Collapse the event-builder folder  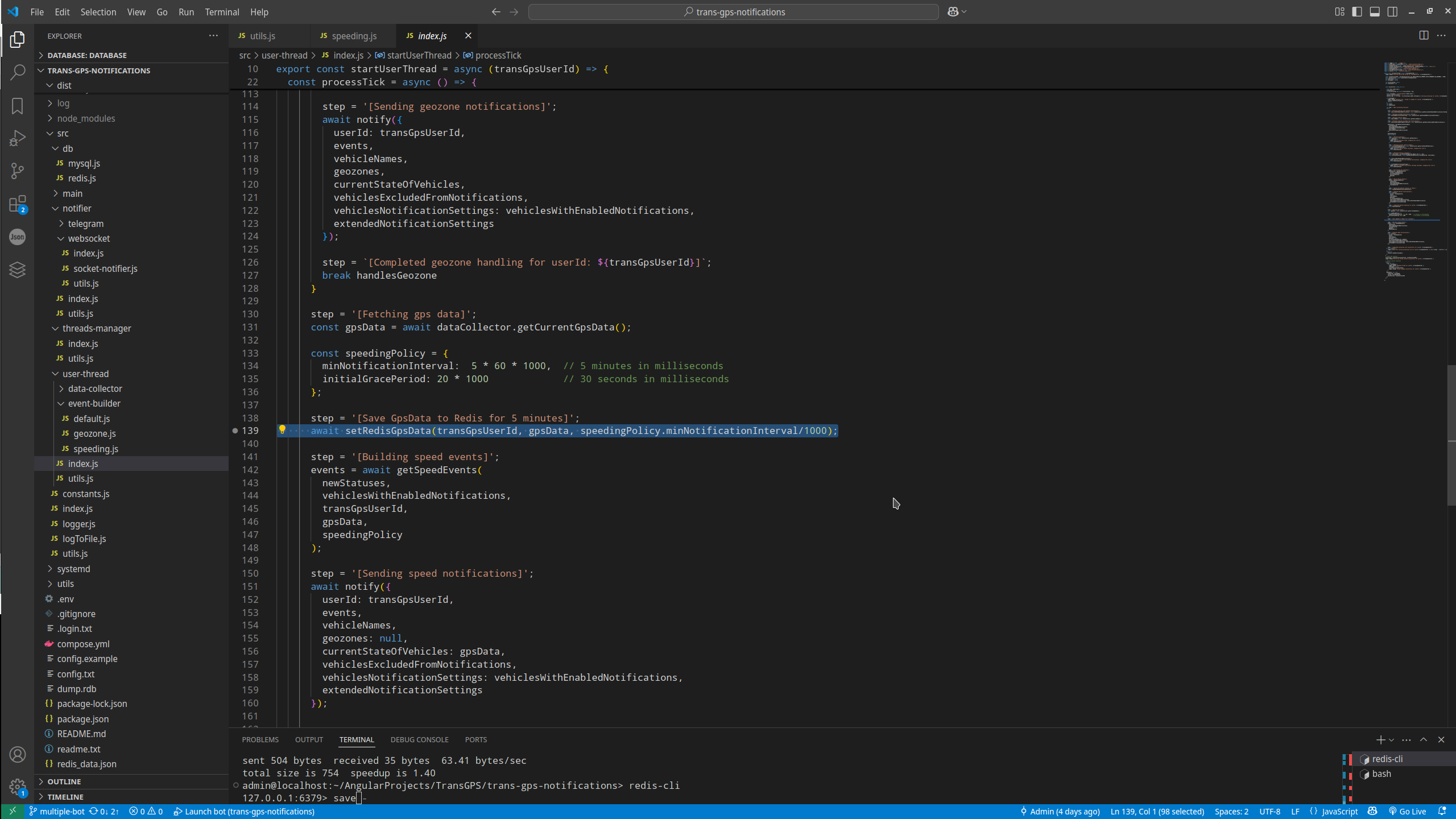click(x=94, y=403)
